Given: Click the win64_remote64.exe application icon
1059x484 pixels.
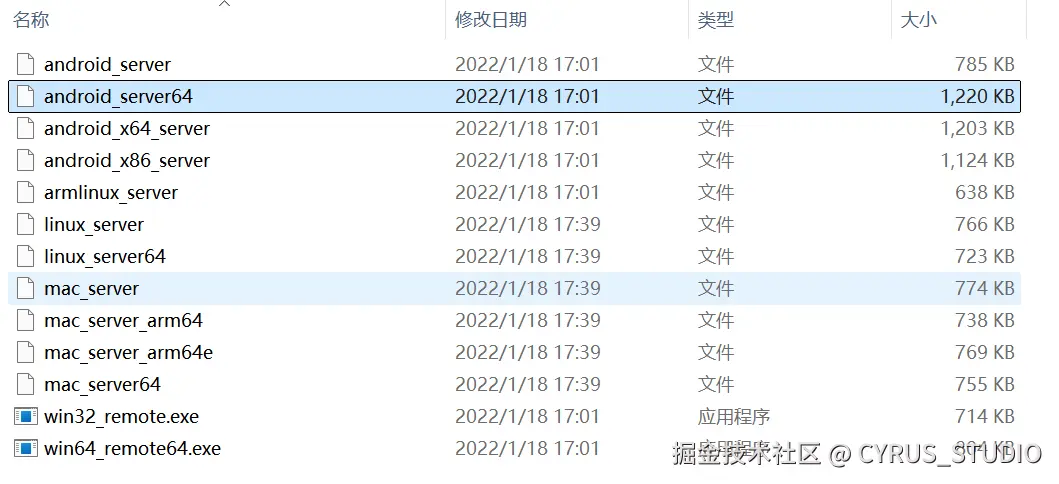Looking at the screenshot, I should [26, 448].
